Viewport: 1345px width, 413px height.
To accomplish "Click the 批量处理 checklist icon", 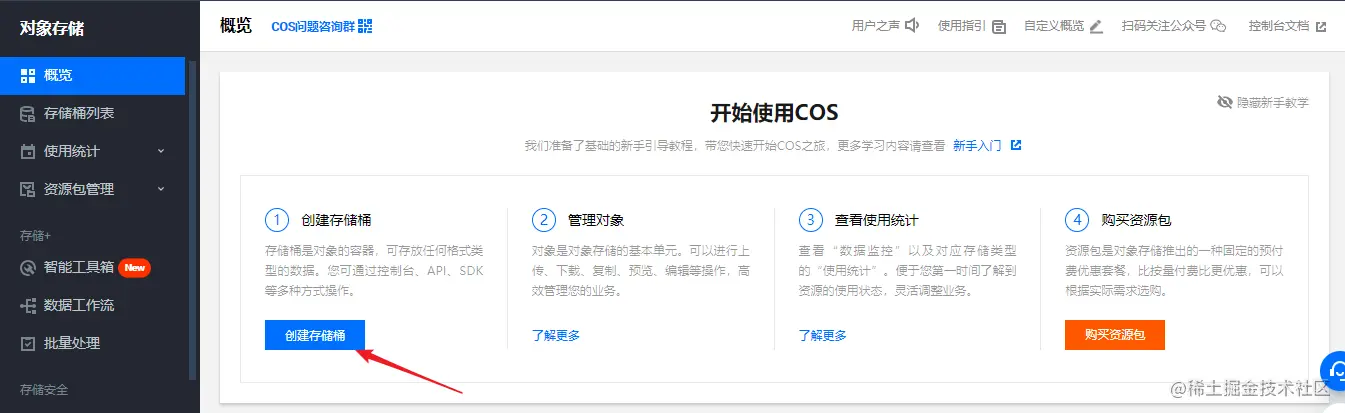I will pyautogui.click(x=28, y=343).
